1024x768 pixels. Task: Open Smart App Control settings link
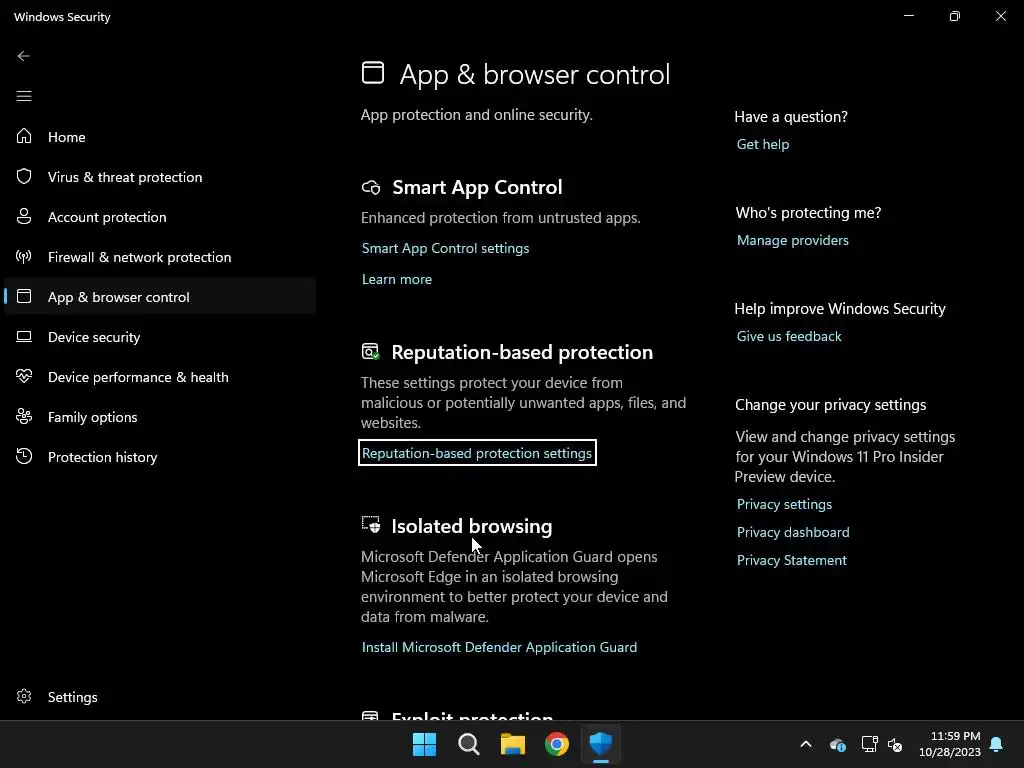click(445, 248)
